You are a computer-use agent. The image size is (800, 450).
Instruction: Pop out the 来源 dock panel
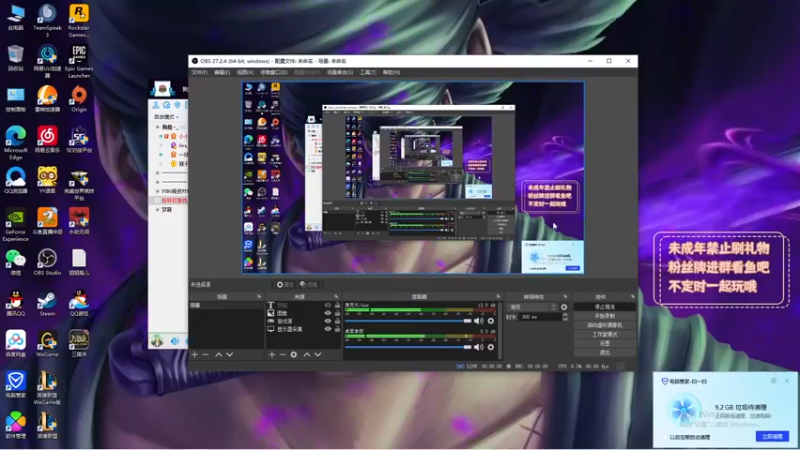(336, 296)
